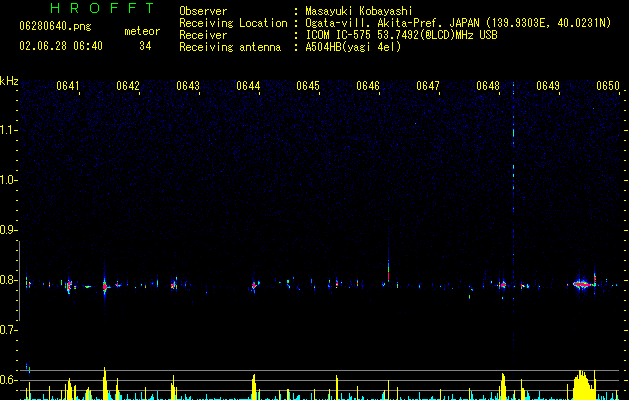Viewport: 629px width, 400px height.
Task: Click the meteor label
Action: 142,31
